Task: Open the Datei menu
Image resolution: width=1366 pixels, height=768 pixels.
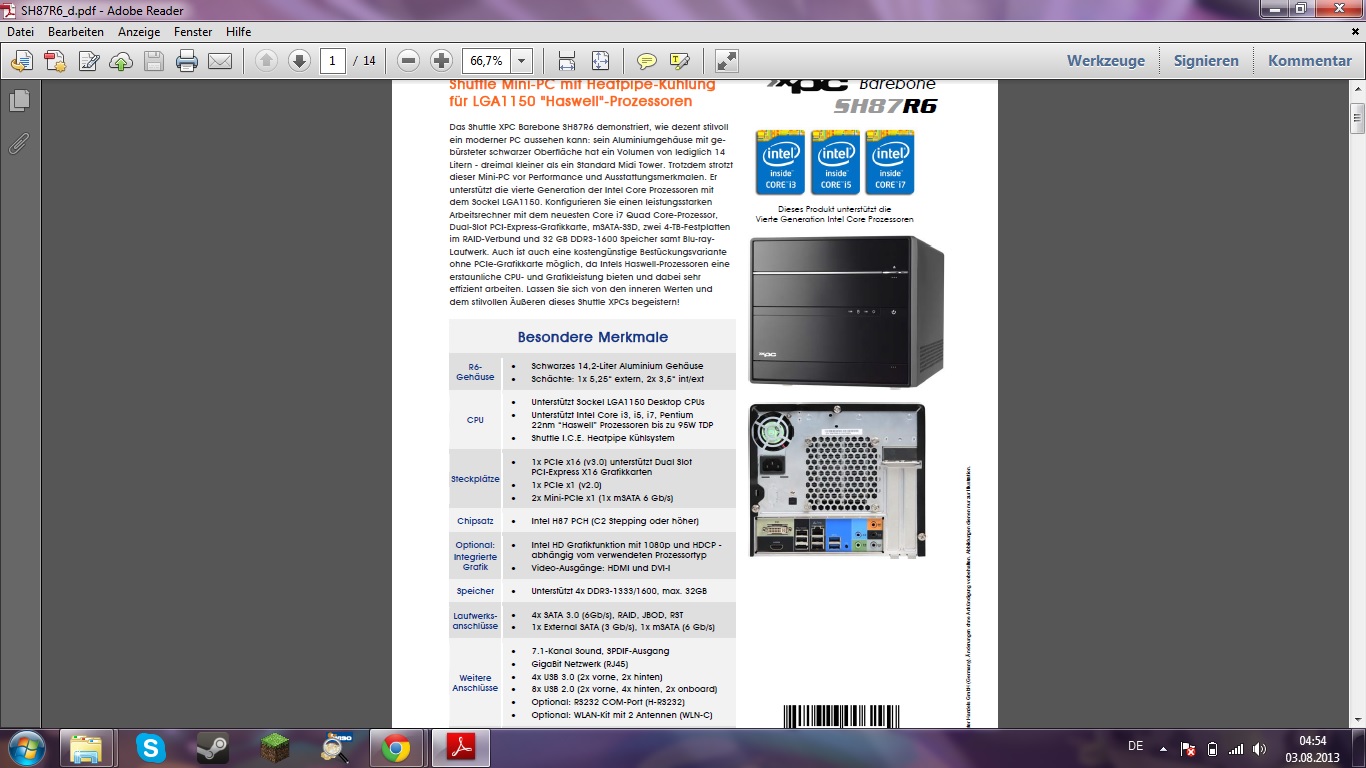Action: (x=20, y=32)
